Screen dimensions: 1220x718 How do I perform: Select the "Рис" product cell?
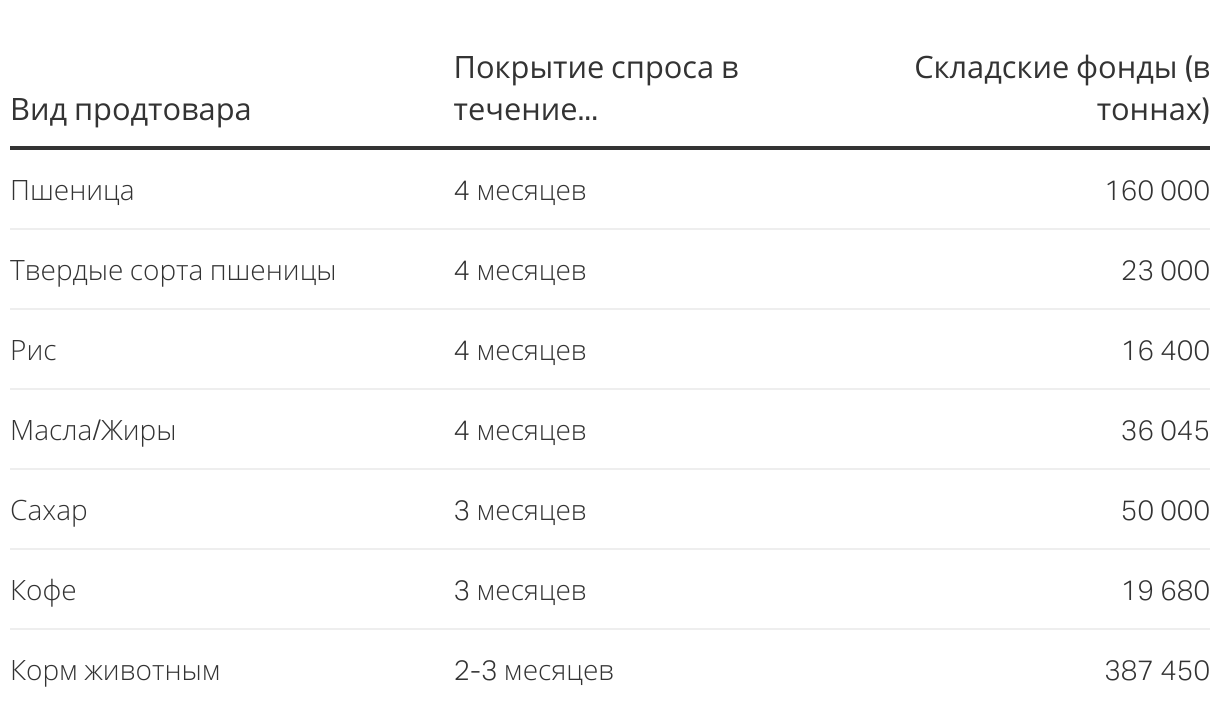pos(33,351)
